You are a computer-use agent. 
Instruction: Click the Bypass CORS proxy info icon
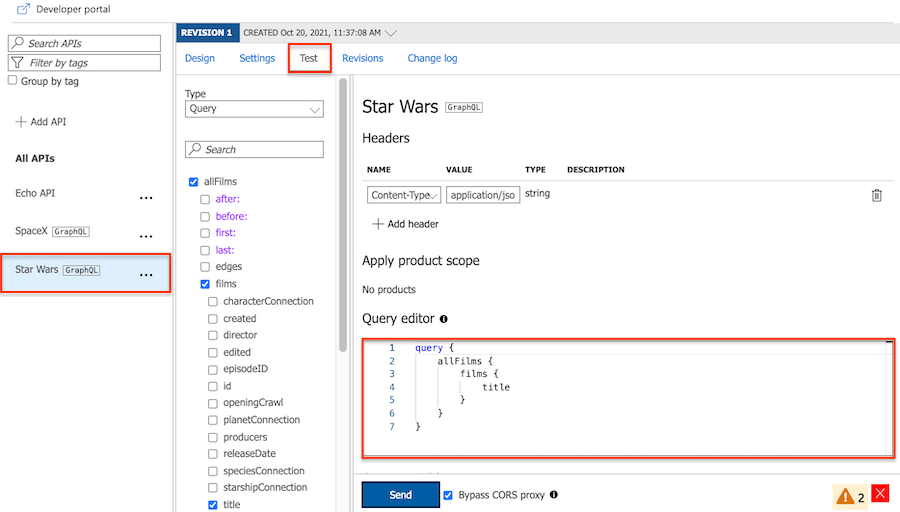click(554, 494)
